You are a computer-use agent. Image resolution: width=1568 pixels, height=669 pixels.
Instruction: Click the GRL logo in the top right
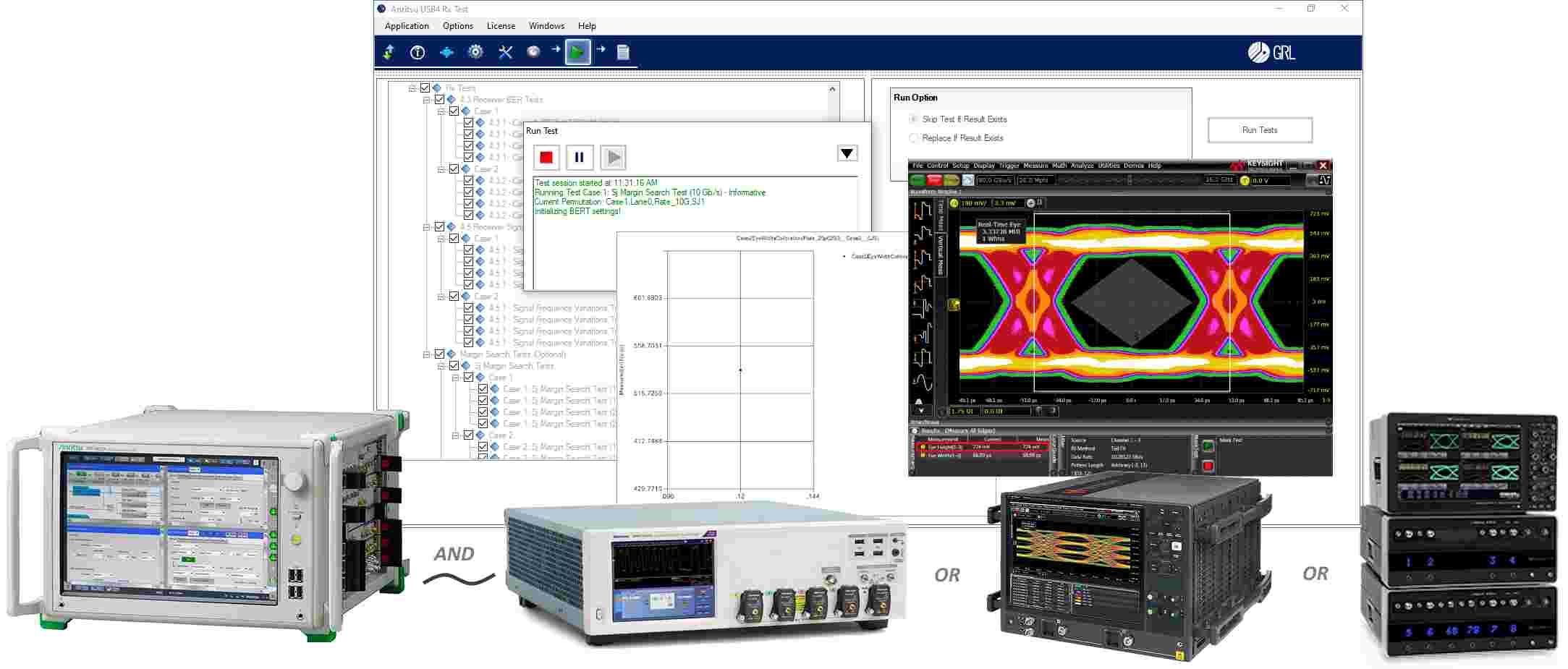(1271, 51)
